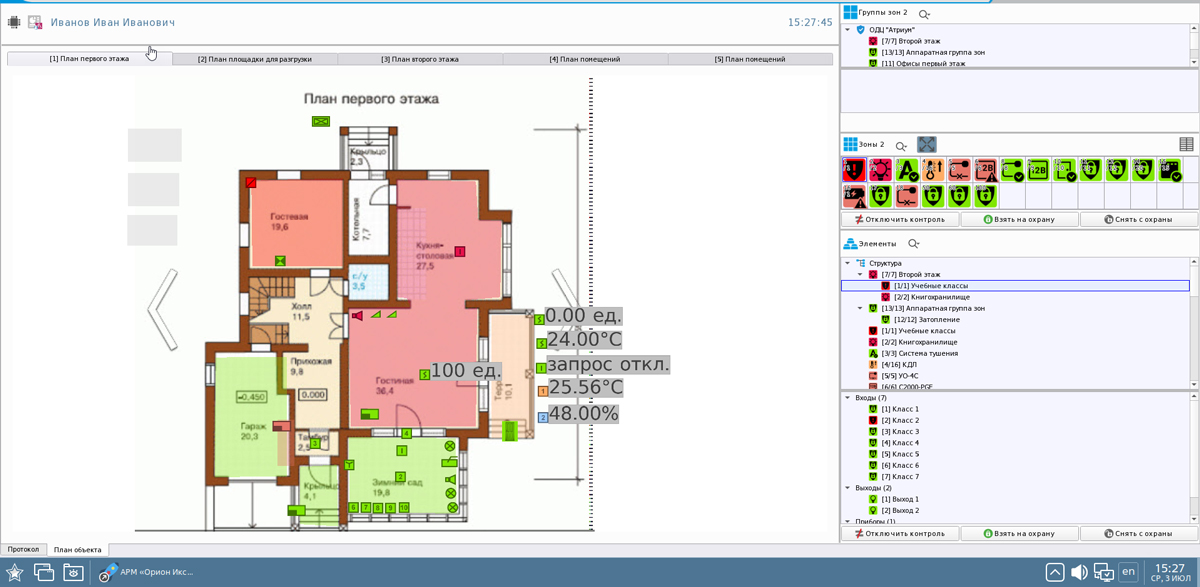Viewport: 1200px width, 587px height.
Task: Collapse the ОДЦ "Атриум" tree node
Action: (x=848, y=30)
